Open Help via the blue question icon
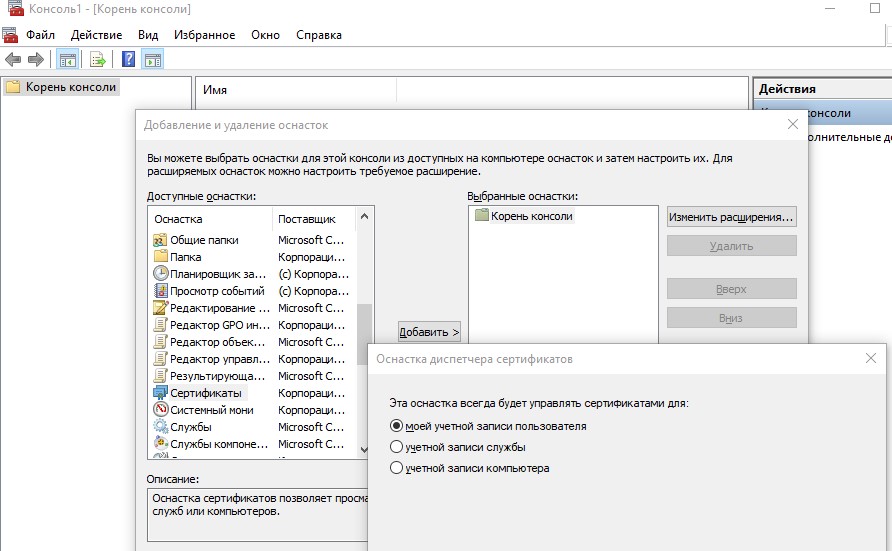Viewport: 892px width, 551px height. (x=129, y=60)
